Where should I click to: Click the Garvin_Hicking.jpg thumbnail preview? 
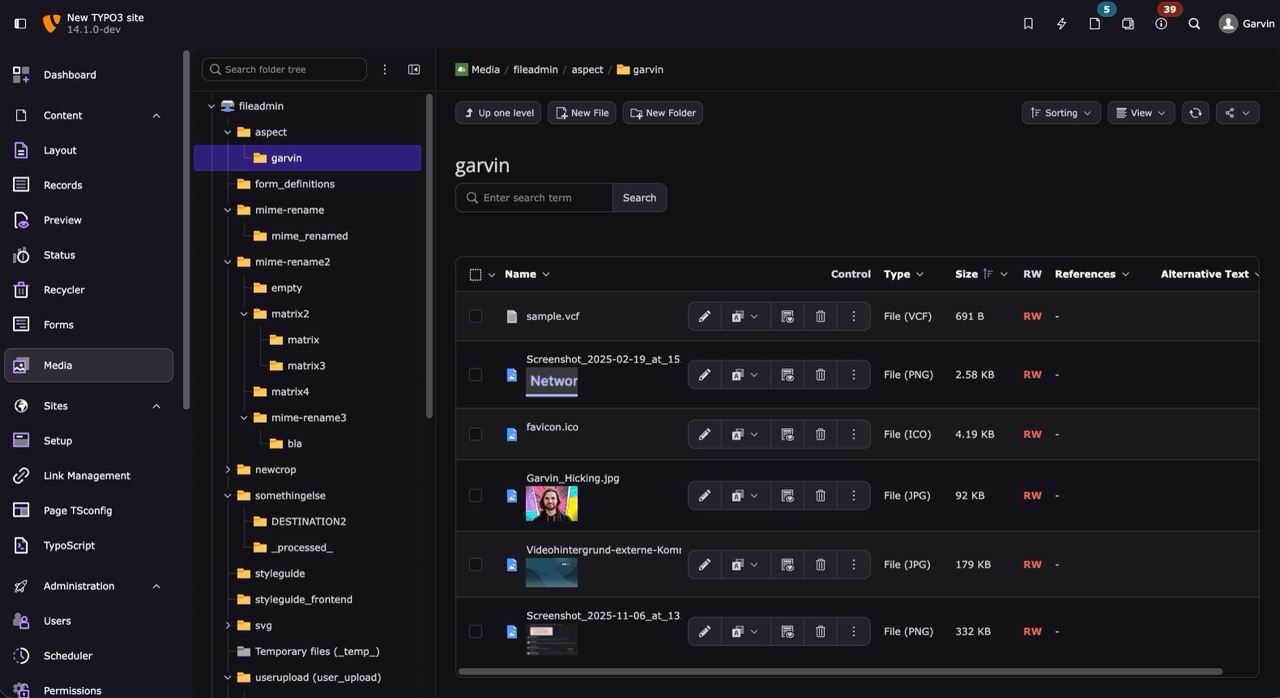[x=551, y=504]
